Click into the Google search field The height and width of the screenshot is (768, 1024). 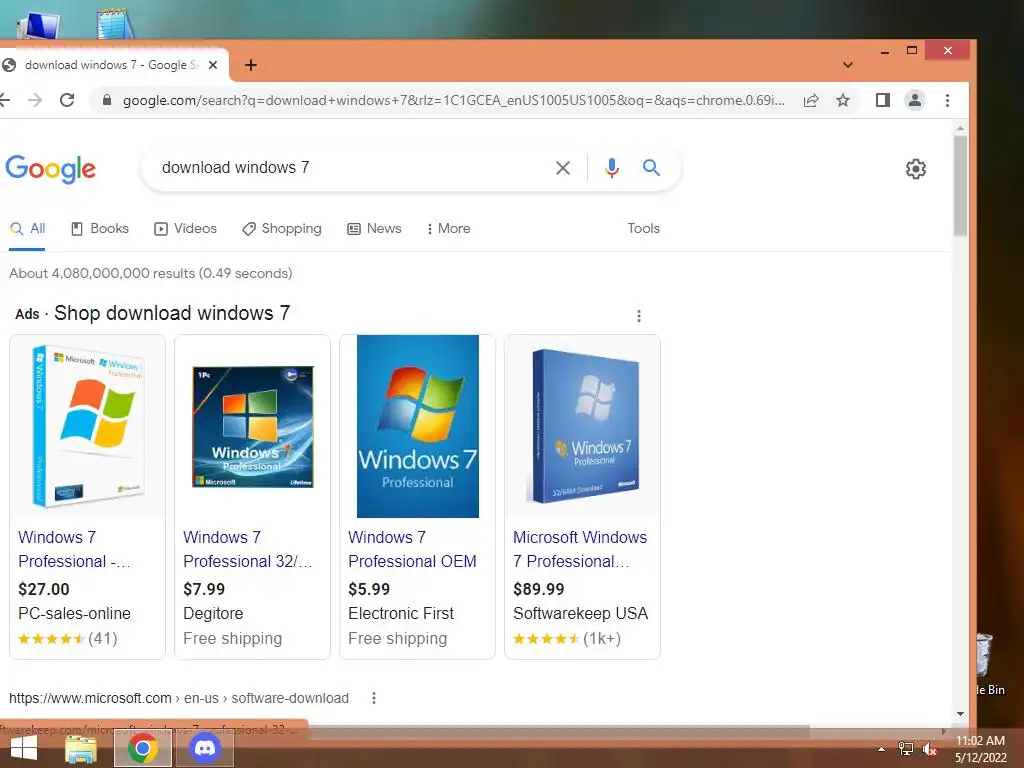click(353, 168)
